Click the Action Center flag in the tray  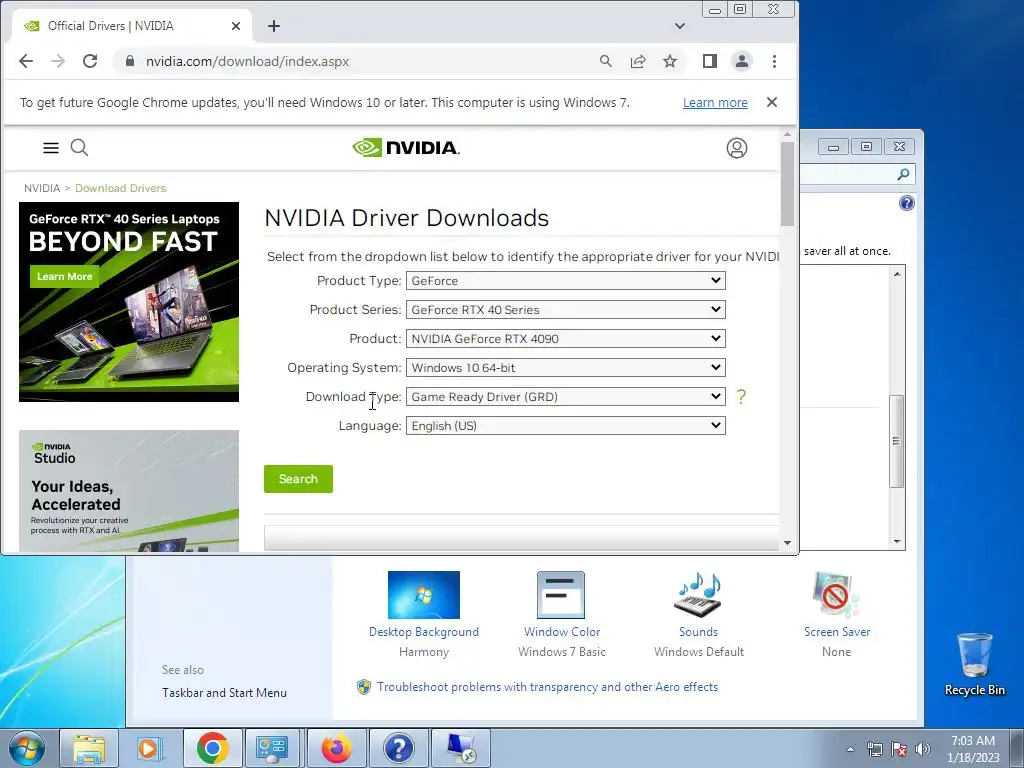pyautogui.click(x=899, y=749)
